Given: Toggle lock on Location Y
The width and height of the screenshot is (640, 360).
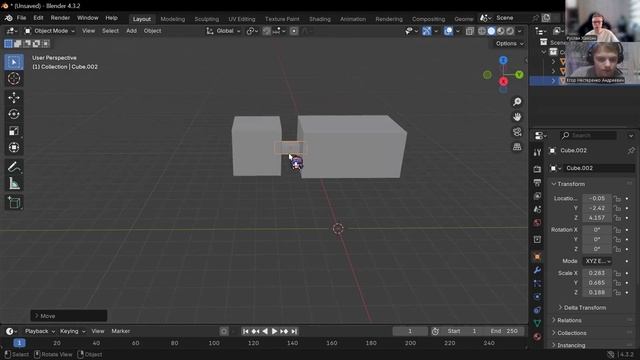Looking at the screenshot, I should click(x=618, y=209).
